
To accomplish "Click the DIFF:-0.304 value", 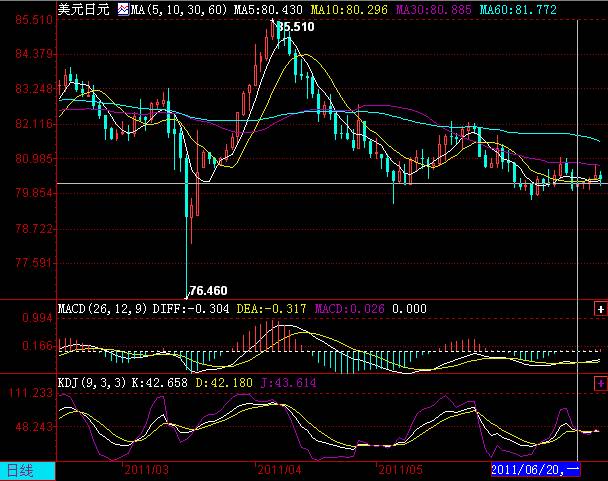I will click(190, 309).
